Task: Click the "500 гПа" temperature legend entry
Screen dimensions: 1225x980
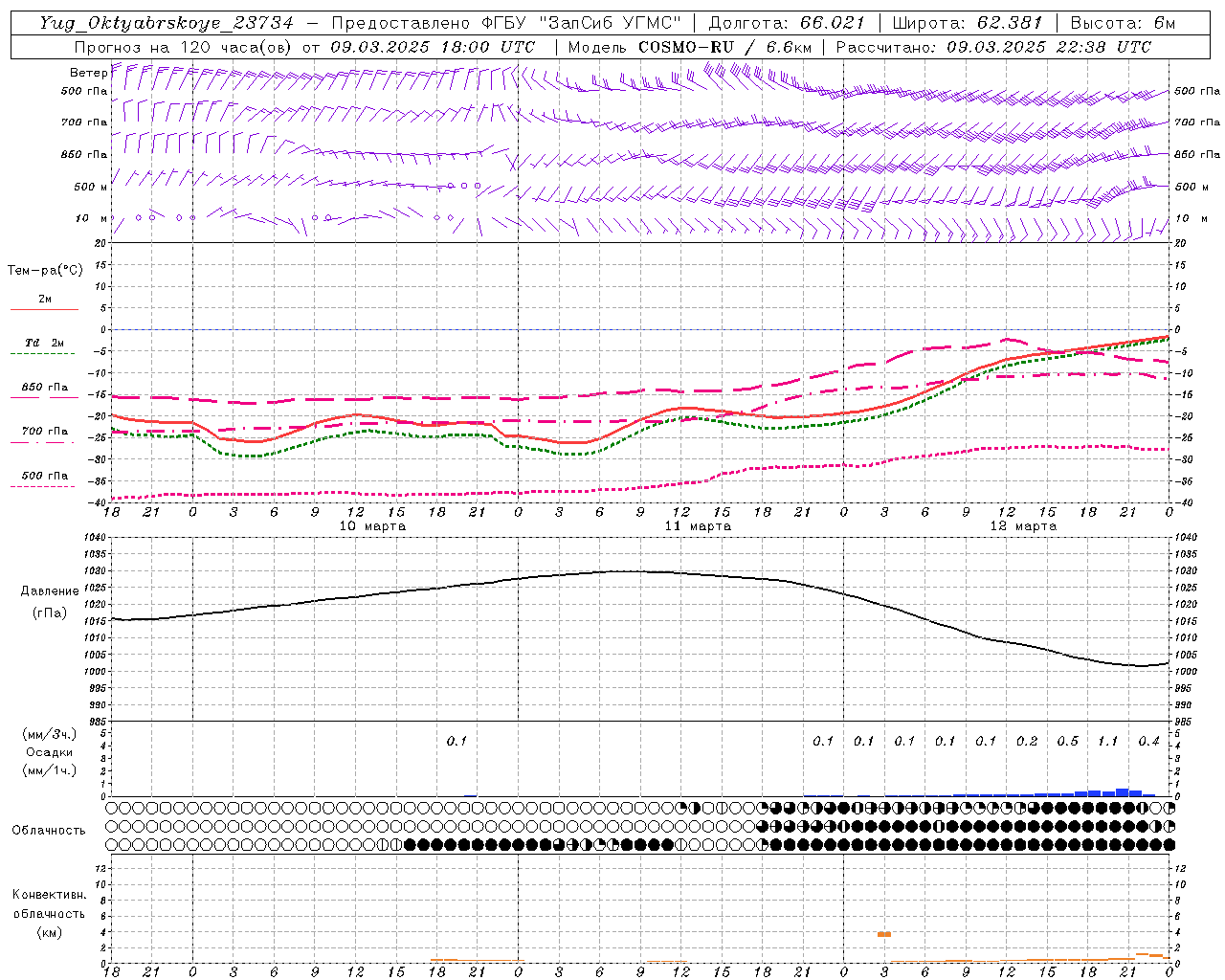Action: click(45, 476)
